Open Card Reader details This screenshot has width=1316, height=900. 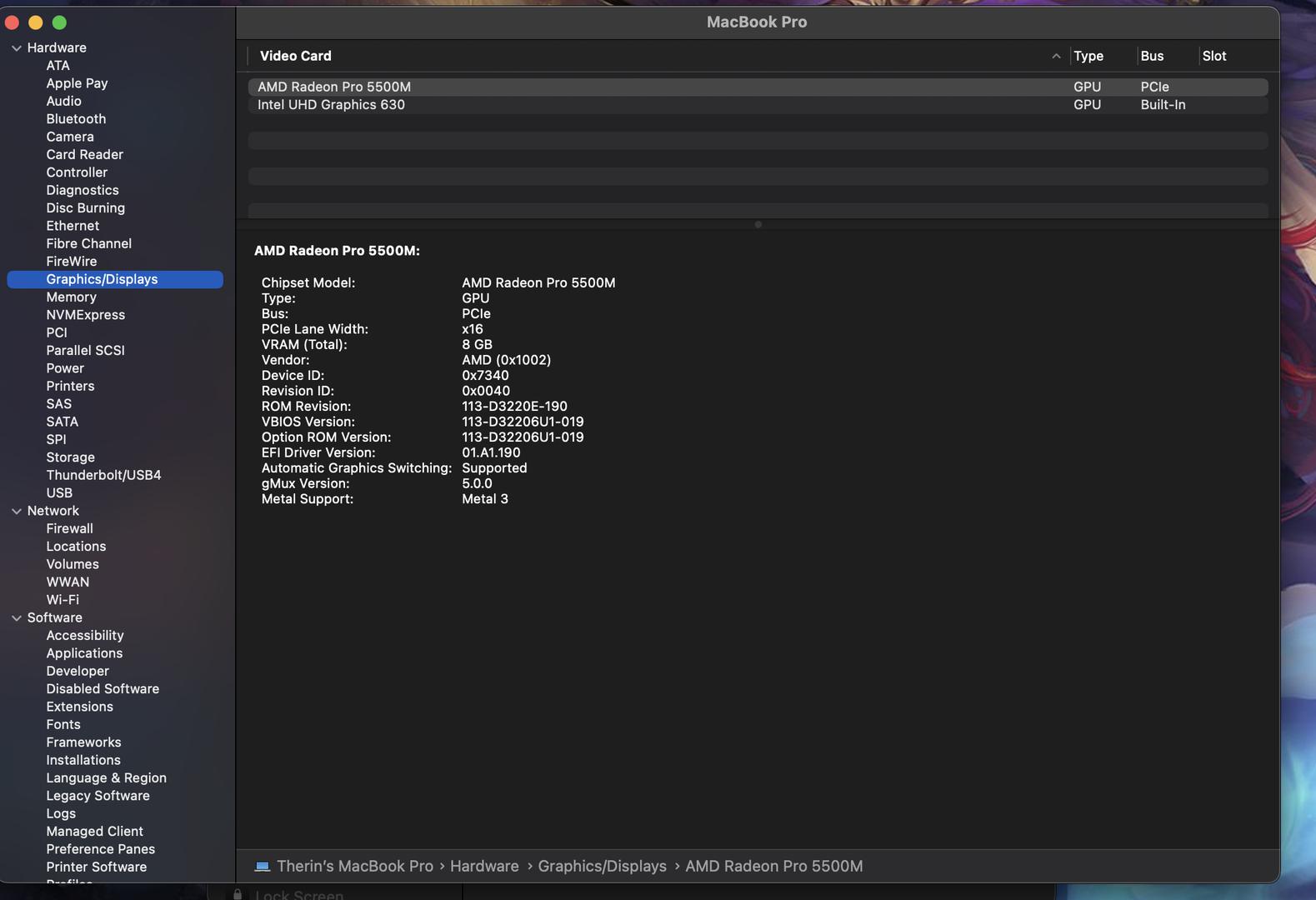tap(84, 155)
